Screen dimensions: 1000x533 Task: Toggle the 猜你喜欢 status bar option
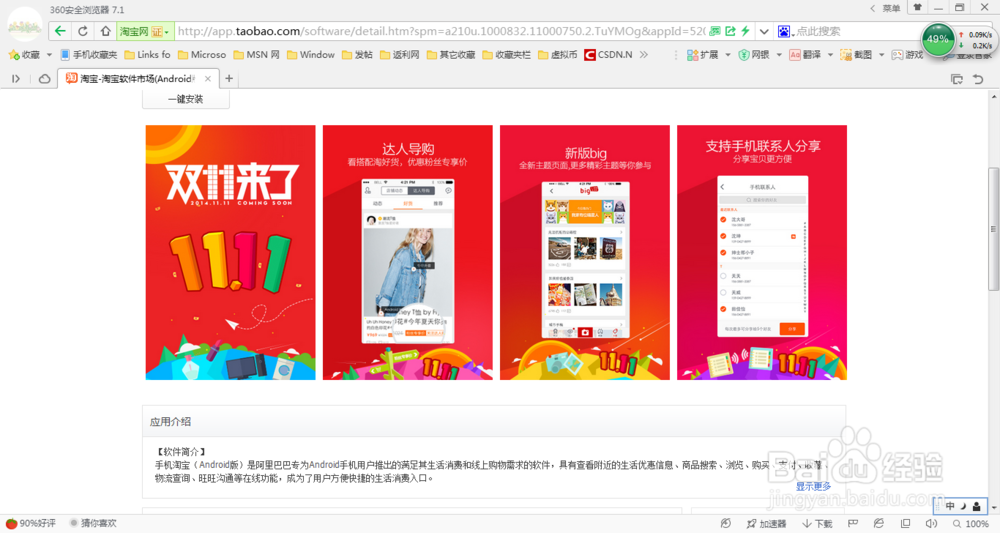[93, 523]
